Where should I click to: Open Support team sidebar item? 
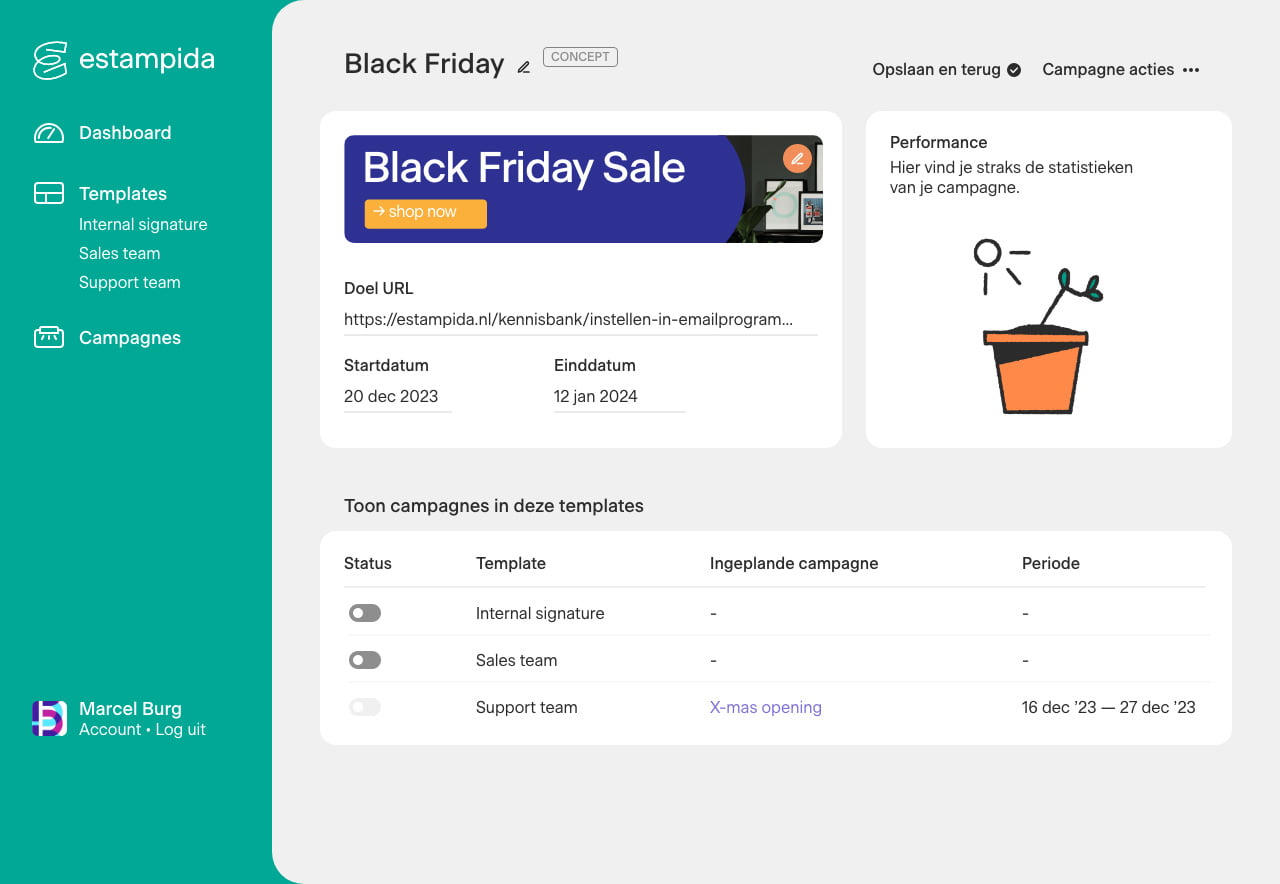click(130, 282)
